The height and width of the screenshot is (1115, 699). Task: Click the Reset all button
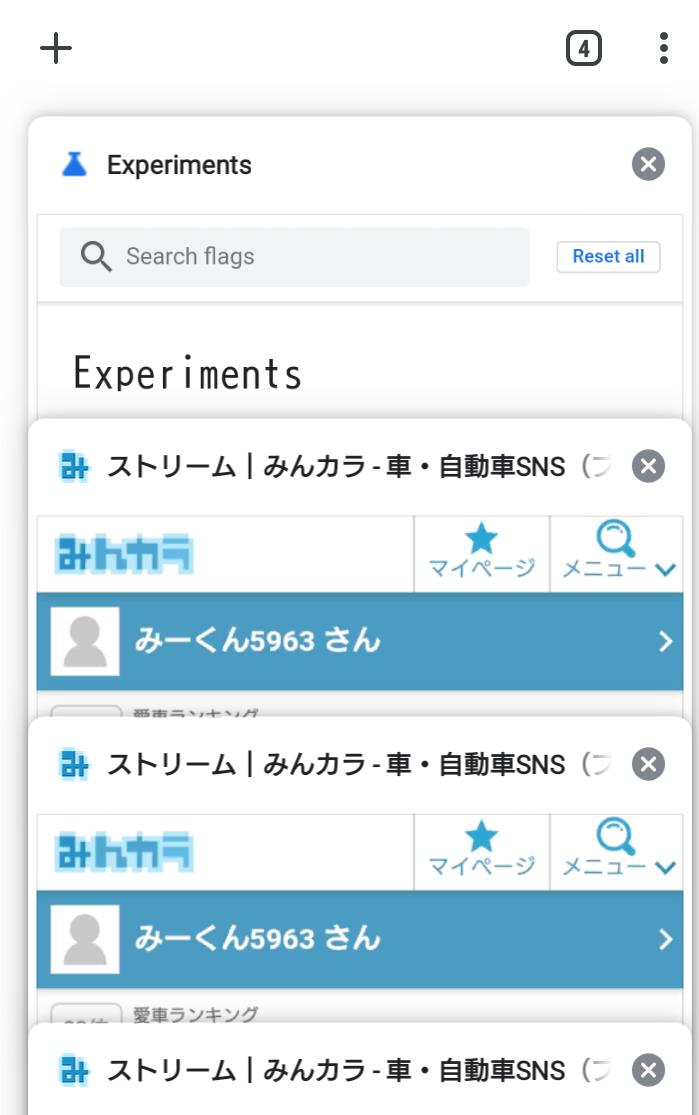(x=608, y=257)
